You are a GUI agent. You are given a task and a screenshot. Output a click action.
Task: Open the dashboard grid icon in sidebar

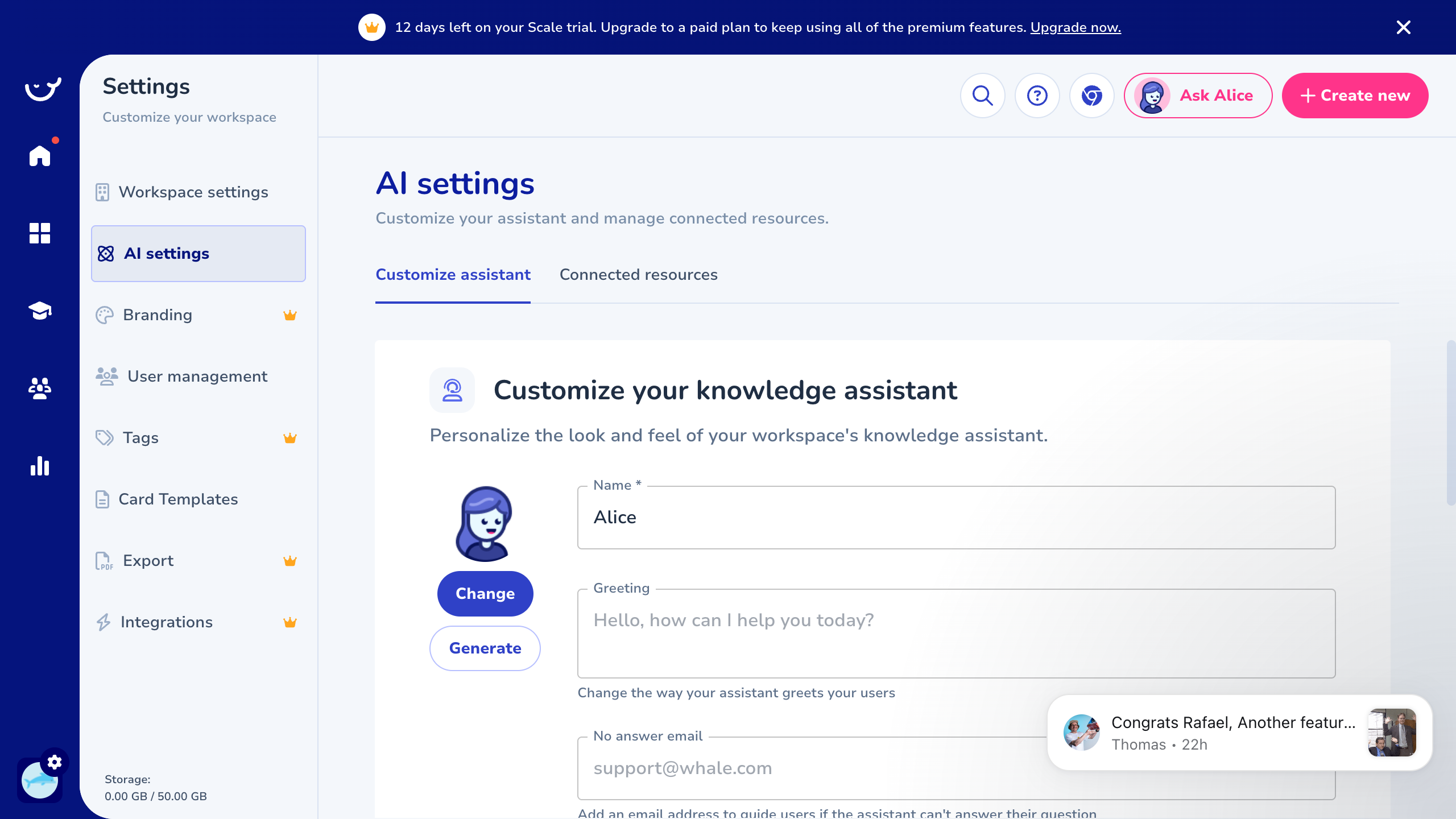tap(39, 233)
